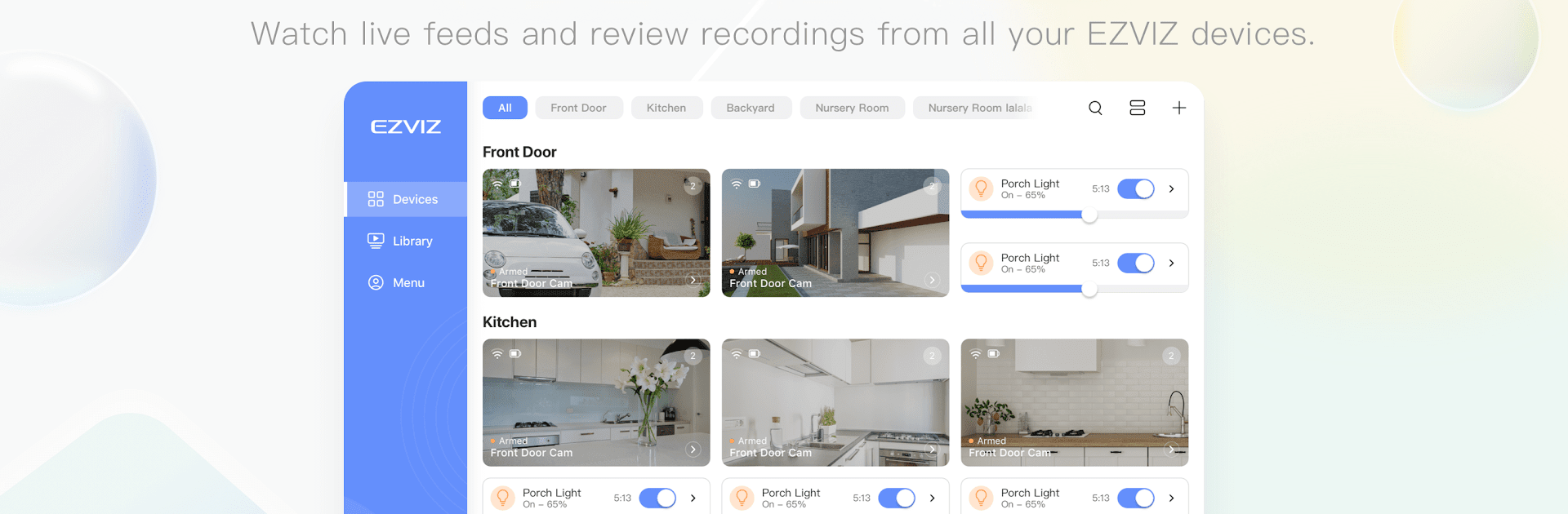The image size is (1568, 514).
Task: Open Front Door car camera feed
Action: coord(596,233)
